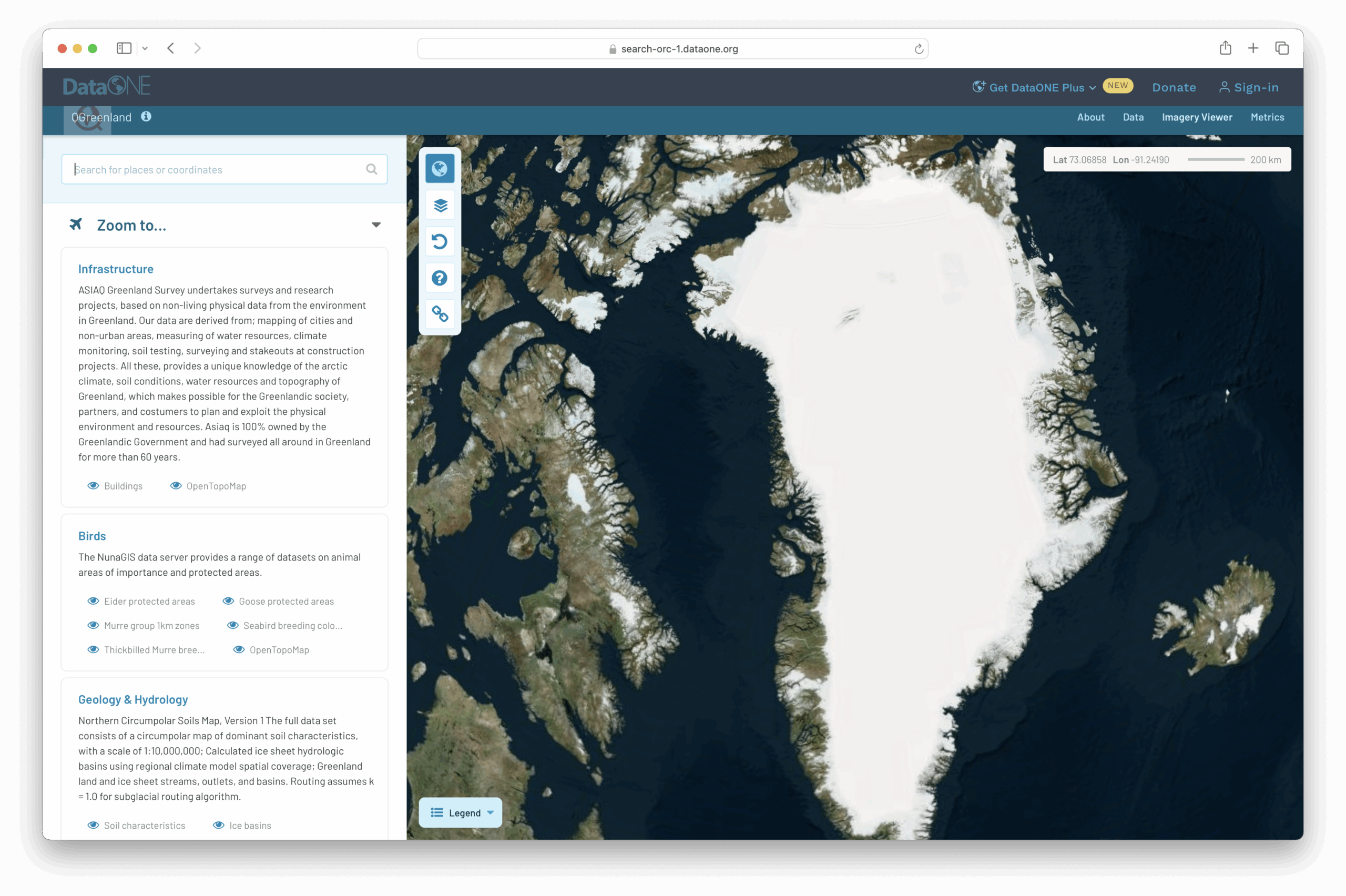1346x896 pixels.
Task: Click the search magnifier icon
Action: coord(371,169)
